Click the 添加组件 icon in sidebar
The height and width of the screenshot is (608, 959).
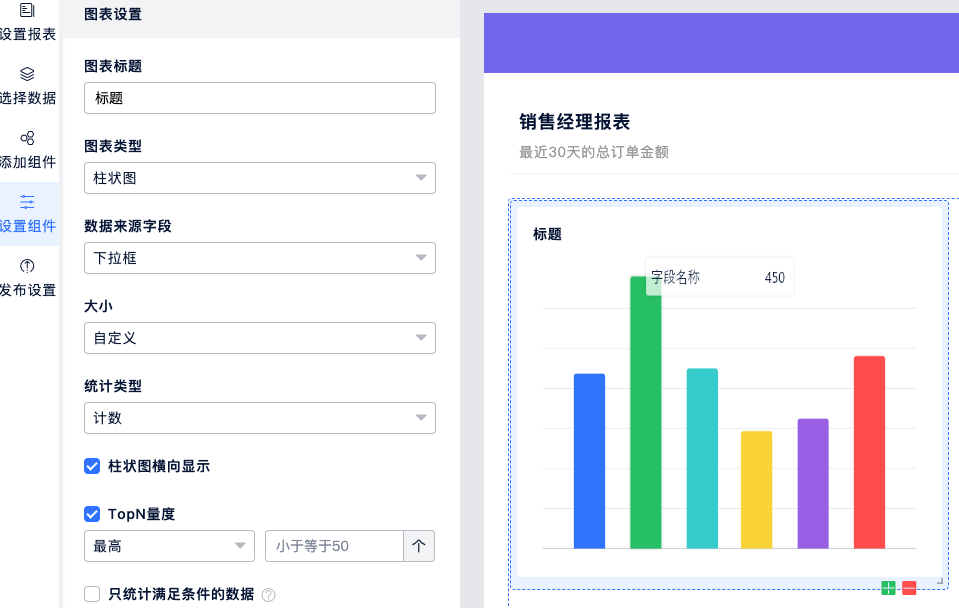(x=27, y=138)
